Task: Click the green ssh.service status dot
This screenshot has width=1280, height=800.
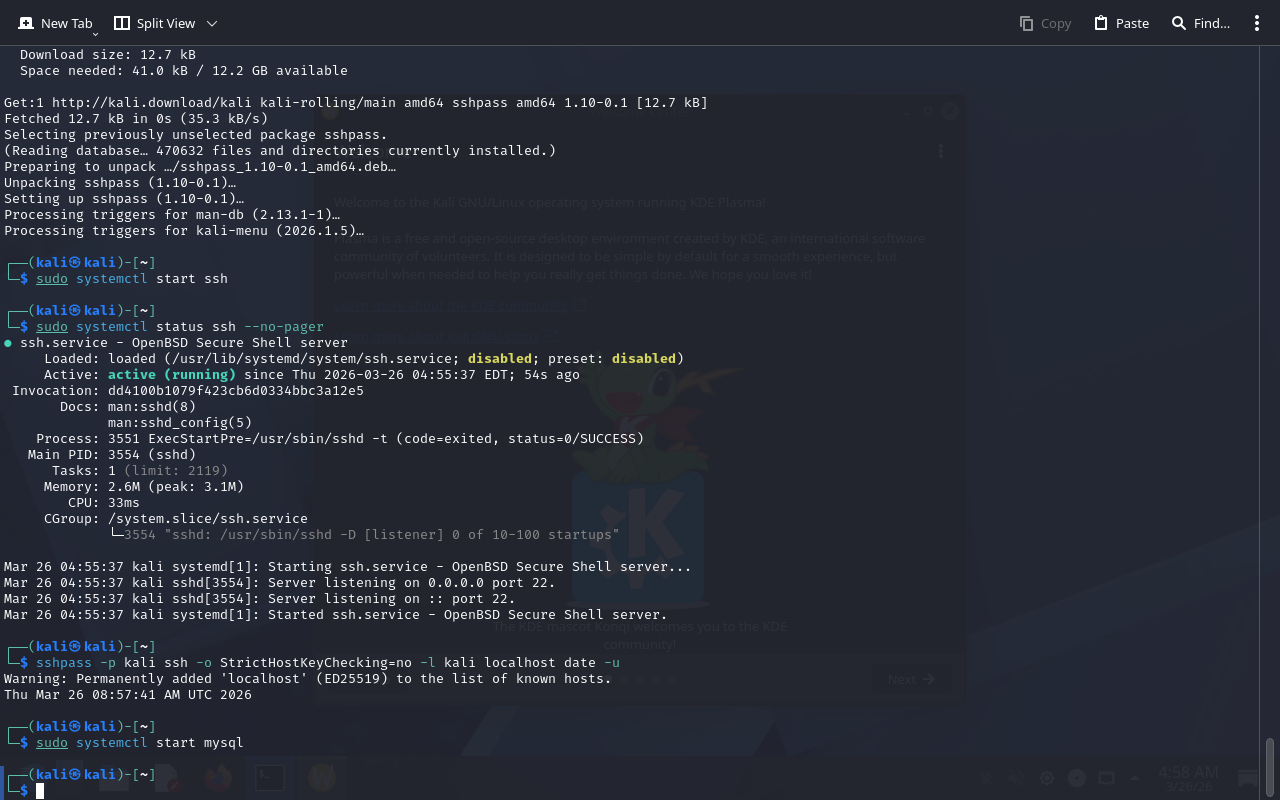Action: pos(8,343)
